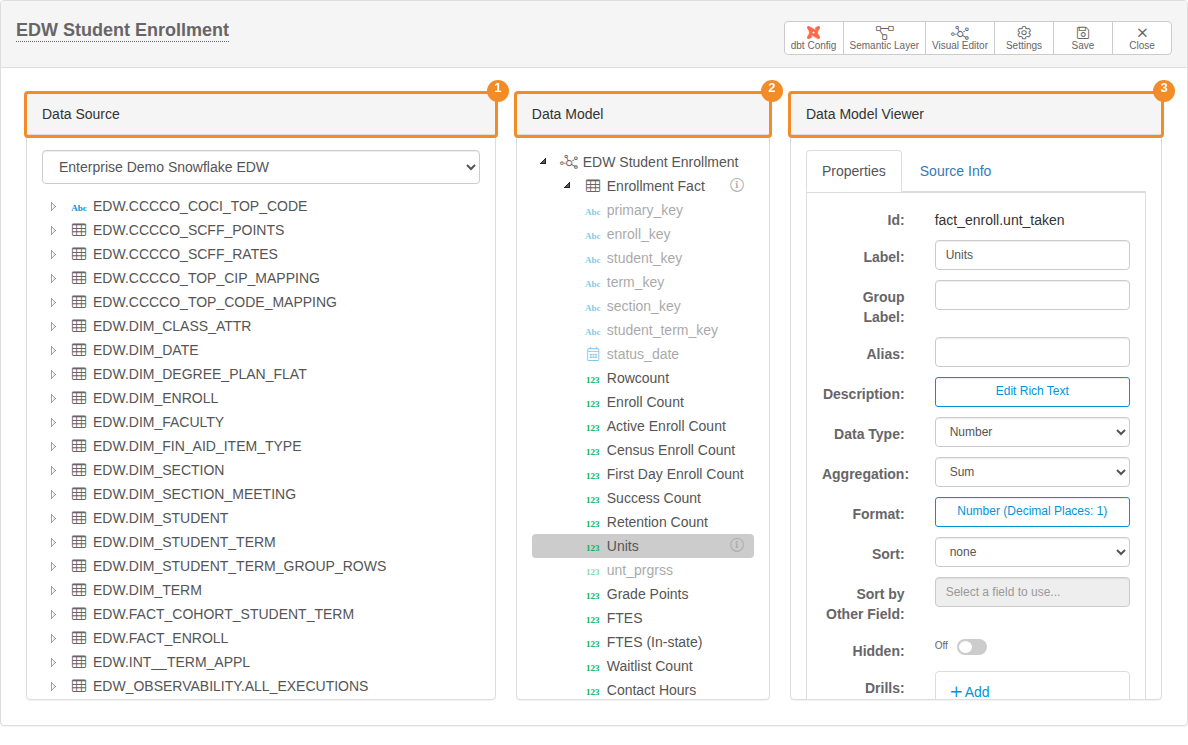This screenshot has height=745, width=1188.
Task: Select the unt_prgrss field
Action: pos(639,570)
